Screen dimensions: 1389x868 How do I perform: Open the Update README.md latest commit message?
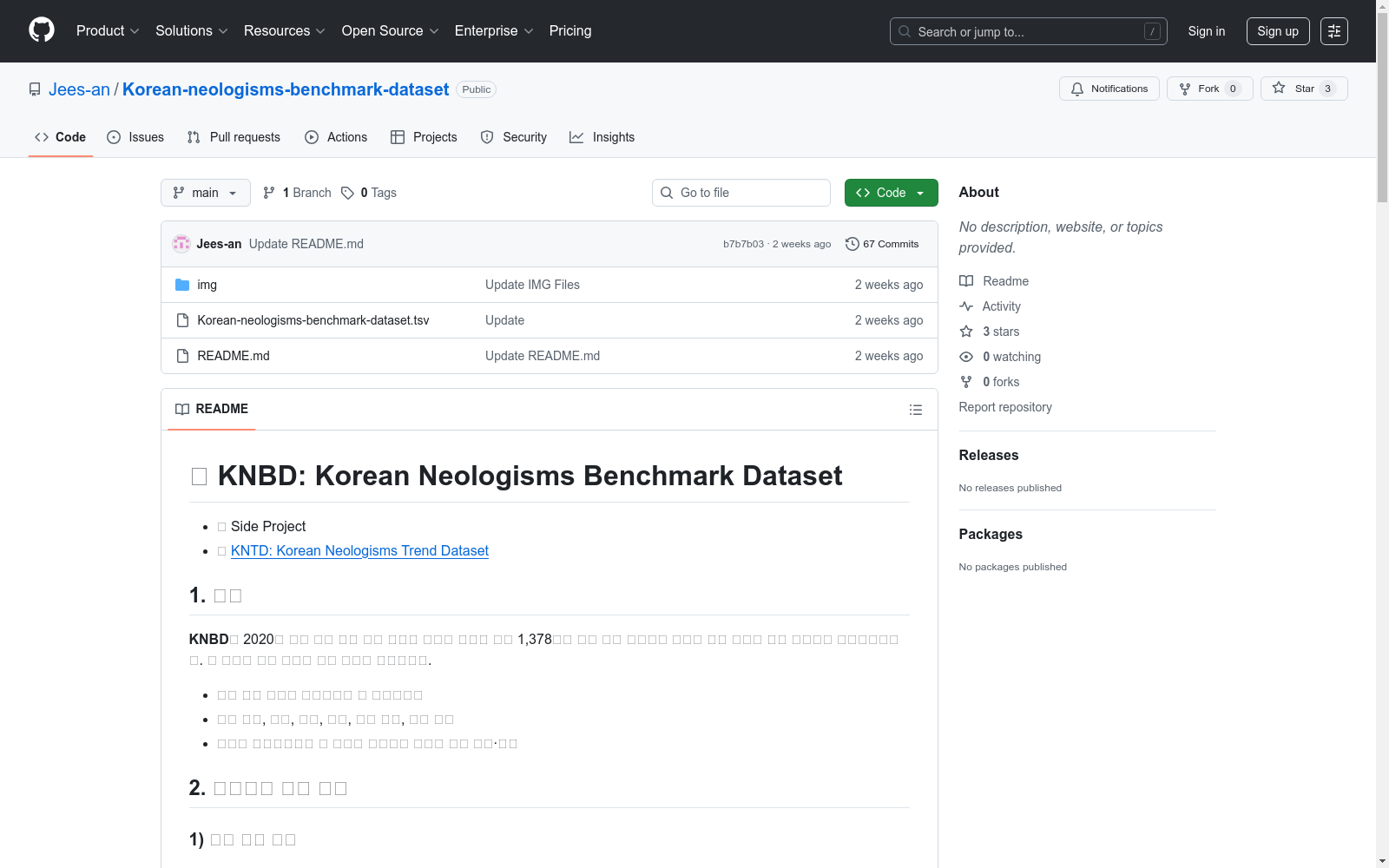tap(306, 244)
